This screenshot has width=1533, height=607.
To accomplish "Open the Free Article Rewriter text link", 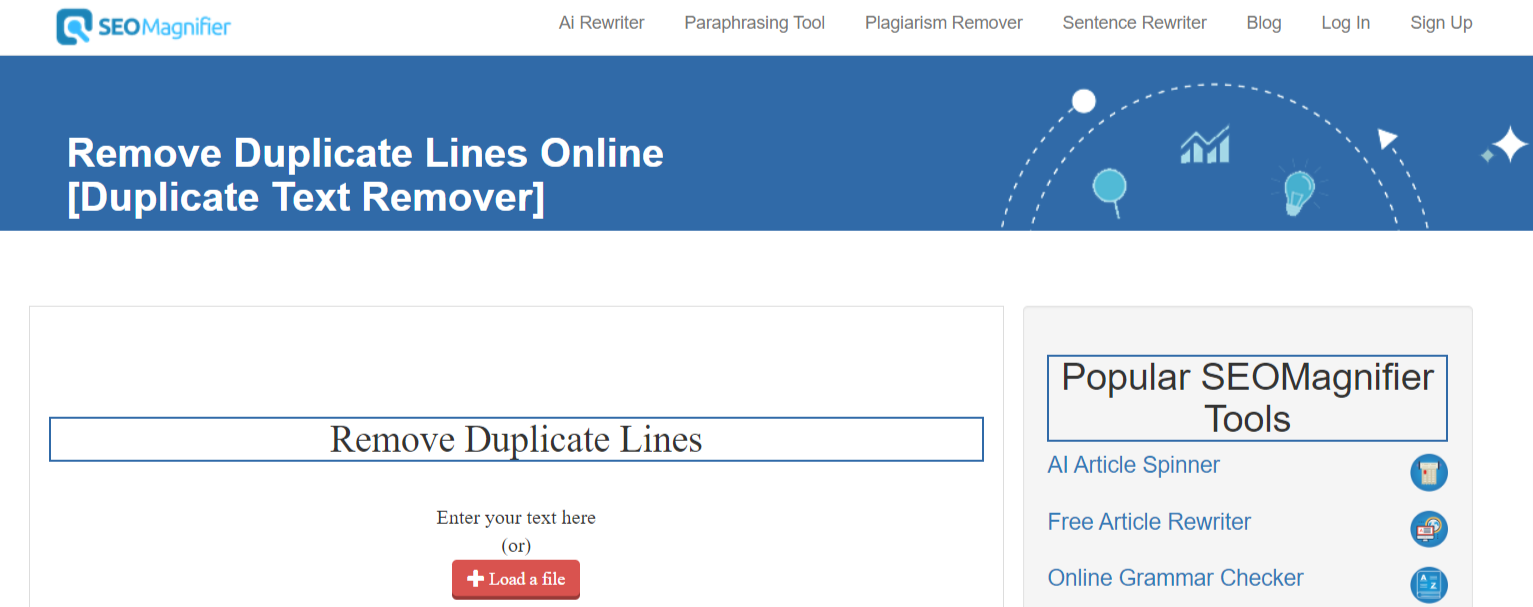I will (x=1149, y=522).
